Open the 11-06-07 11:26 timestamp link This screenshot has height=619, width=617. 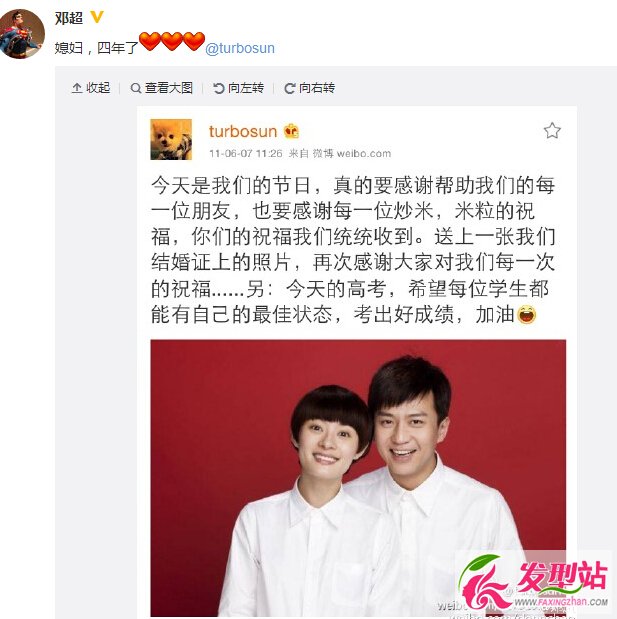[x=246, y=153]
